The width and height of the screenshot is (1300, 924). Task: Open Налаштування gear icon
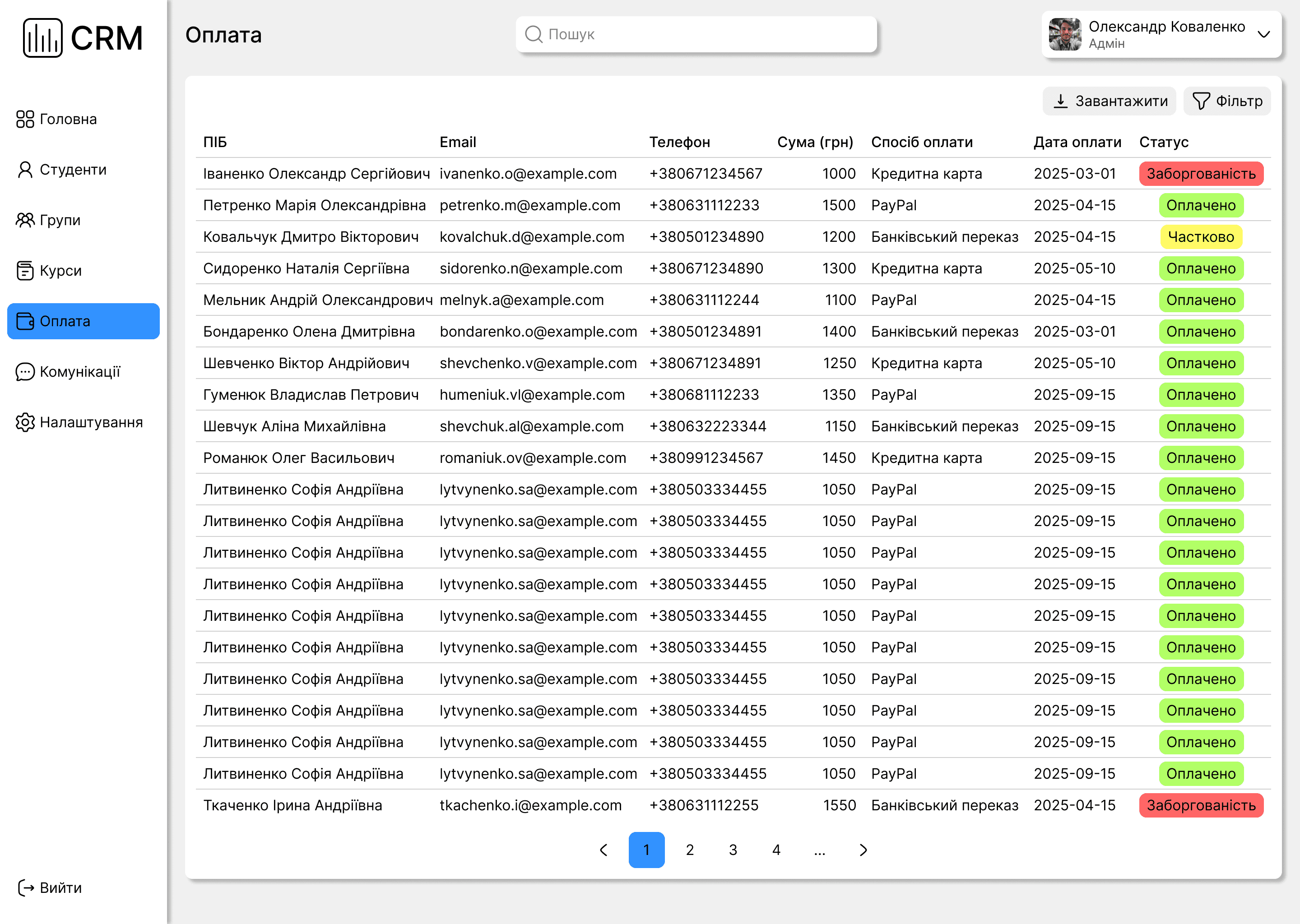[x=25, y=422]
